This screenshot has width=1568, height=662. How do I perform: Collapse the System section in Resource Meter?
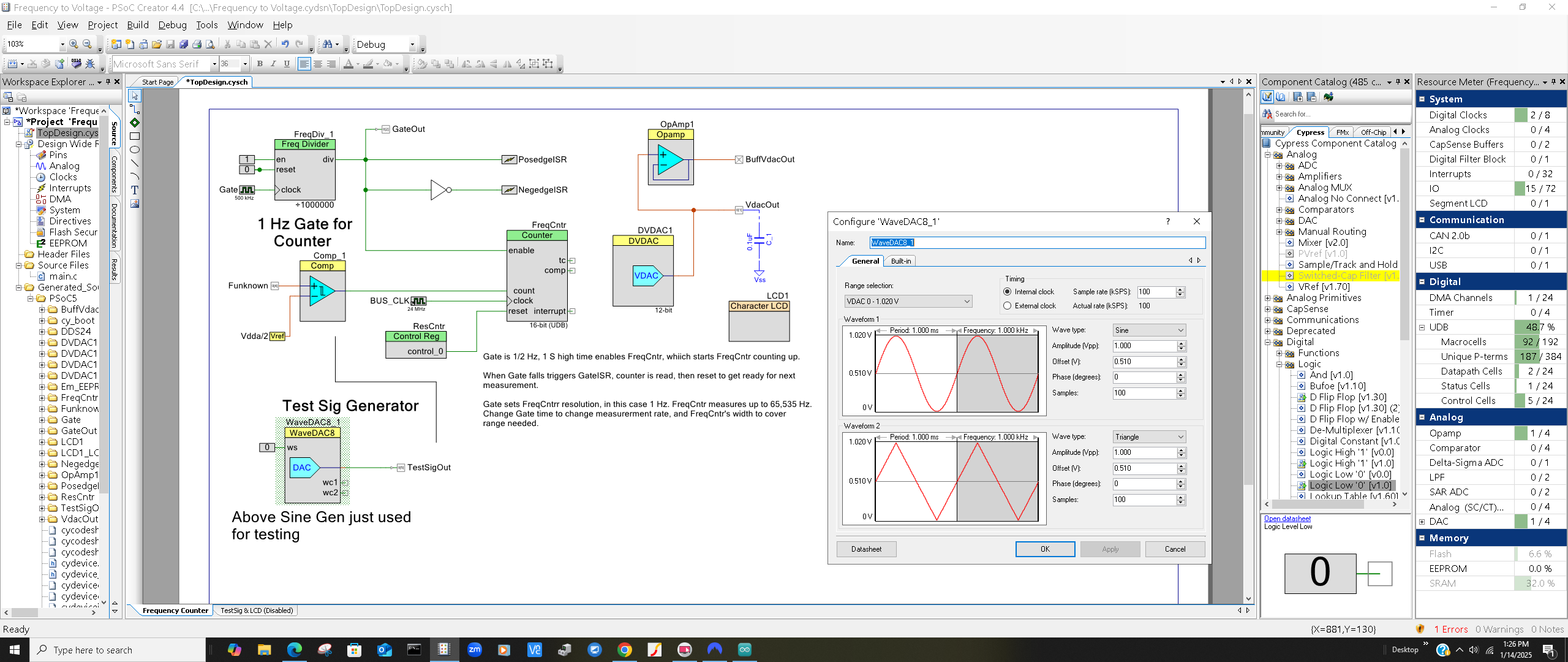pyautogui.click(x=1422, y=99)
